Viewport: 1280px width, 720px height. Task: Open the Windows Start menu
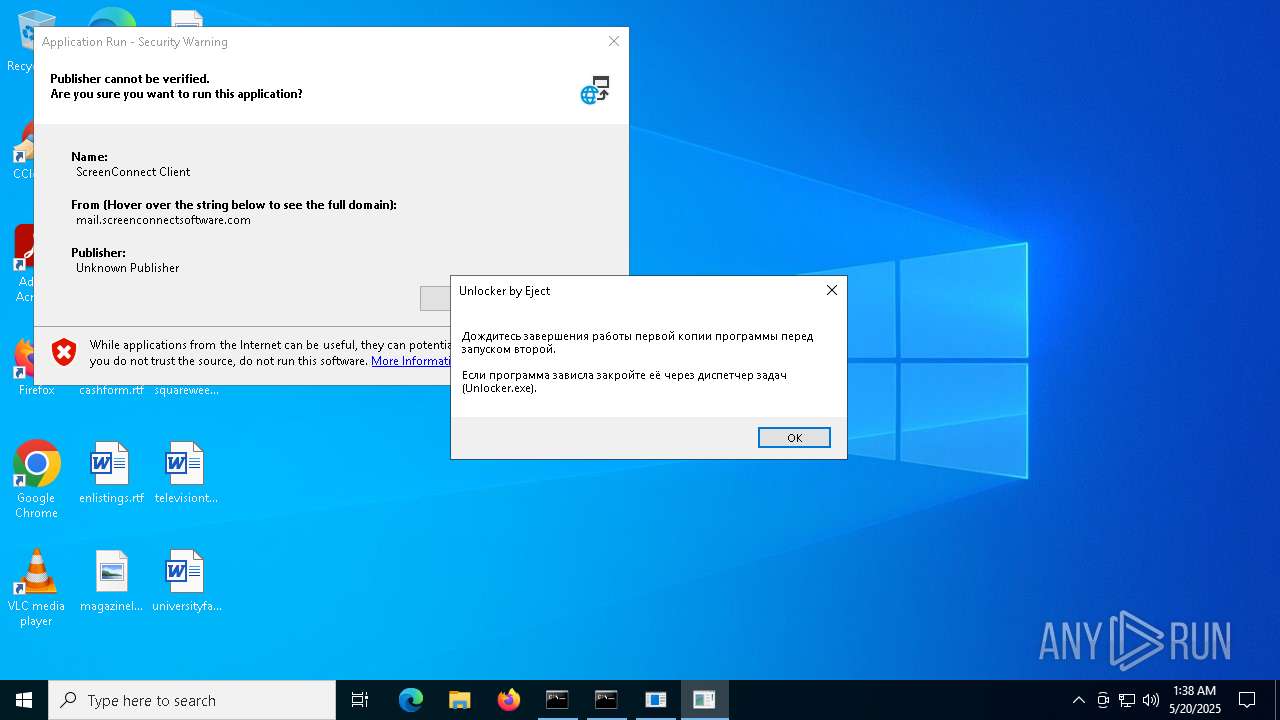pyautogui.click(x=24, y=700)
